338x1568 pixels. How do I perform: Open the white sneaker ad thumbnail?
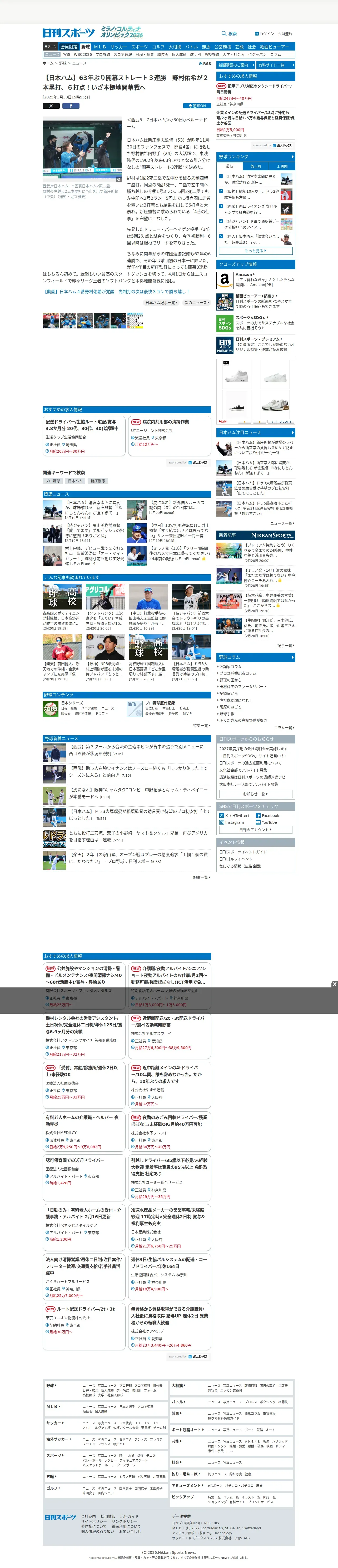(237, 374)
